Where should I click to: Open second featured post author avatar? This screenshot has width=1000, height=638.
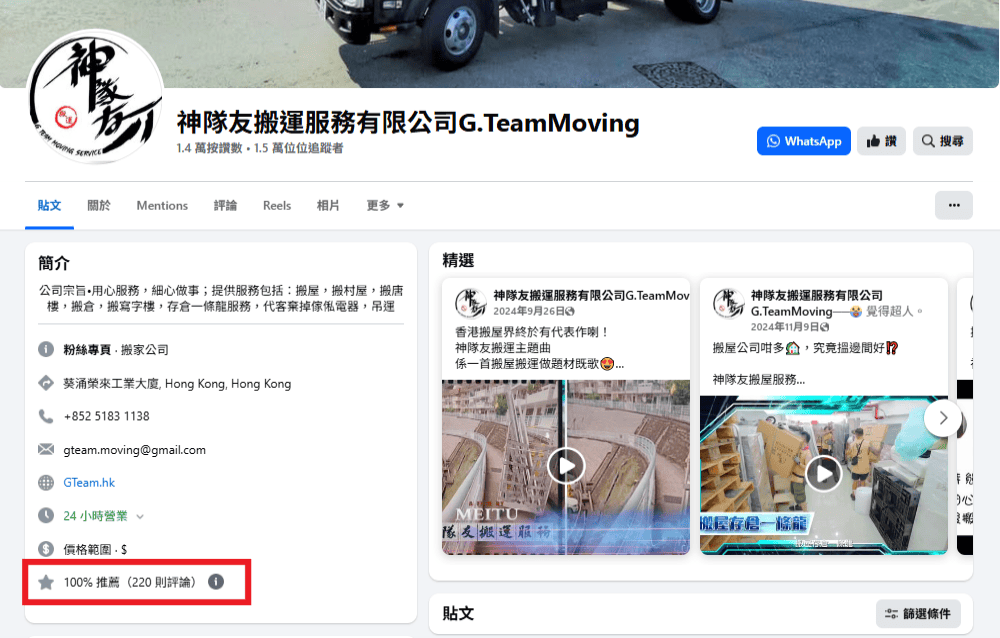pyautogui.click(x=728, y=303)
